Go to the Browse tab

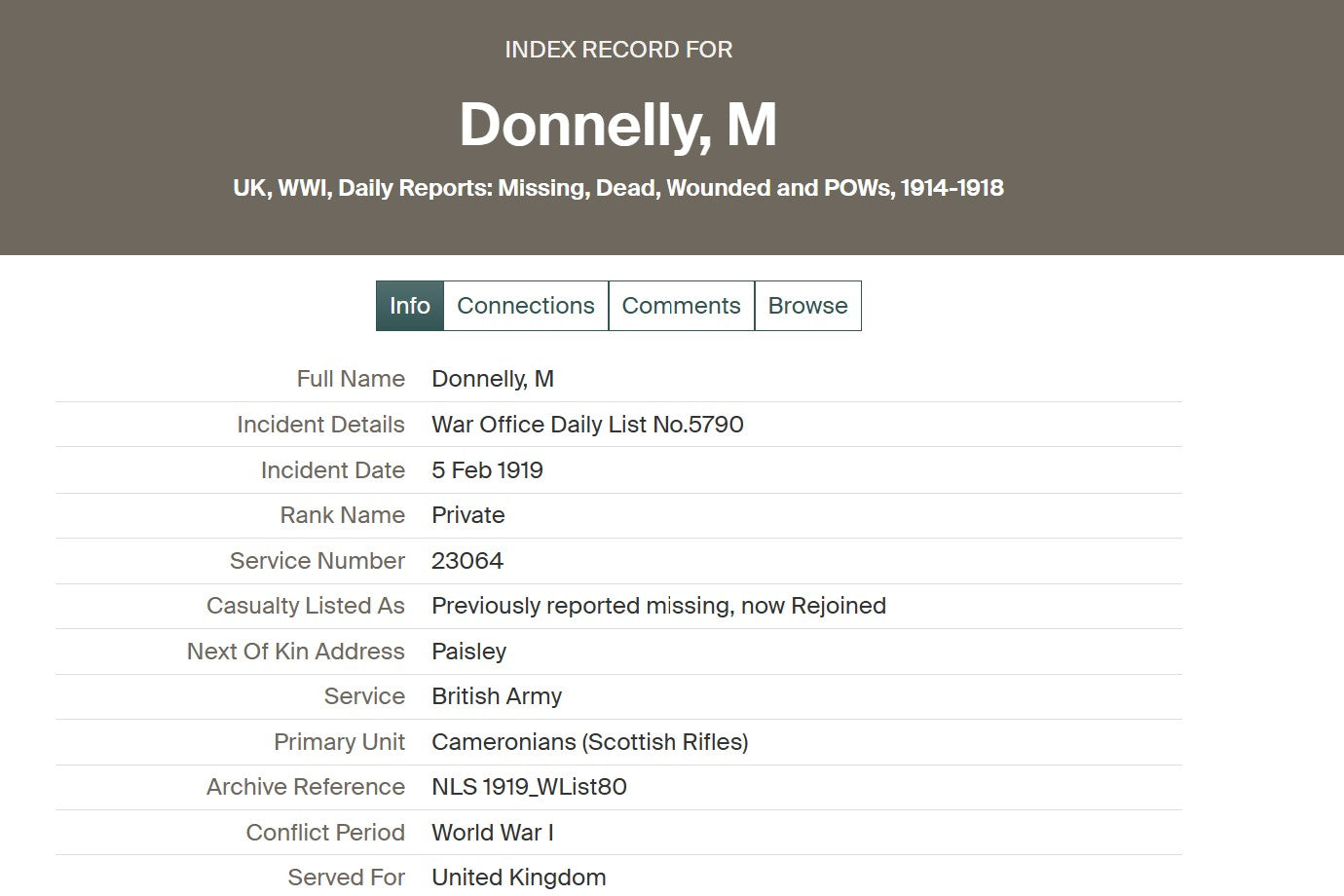coord(807,306)
